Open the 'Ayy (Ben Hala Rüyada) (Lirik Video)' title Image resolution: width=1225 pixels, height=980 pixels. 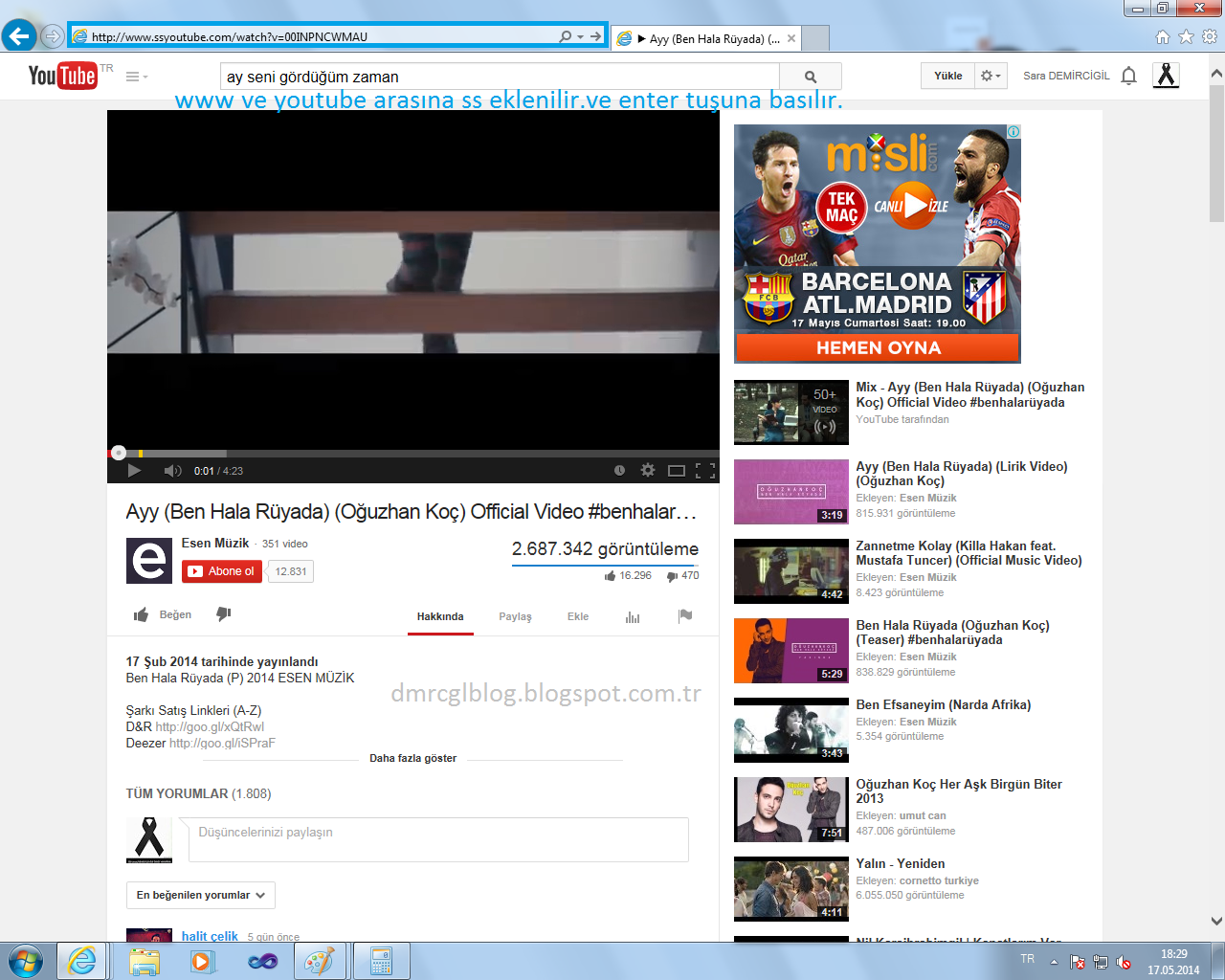[x=962, y=474]
